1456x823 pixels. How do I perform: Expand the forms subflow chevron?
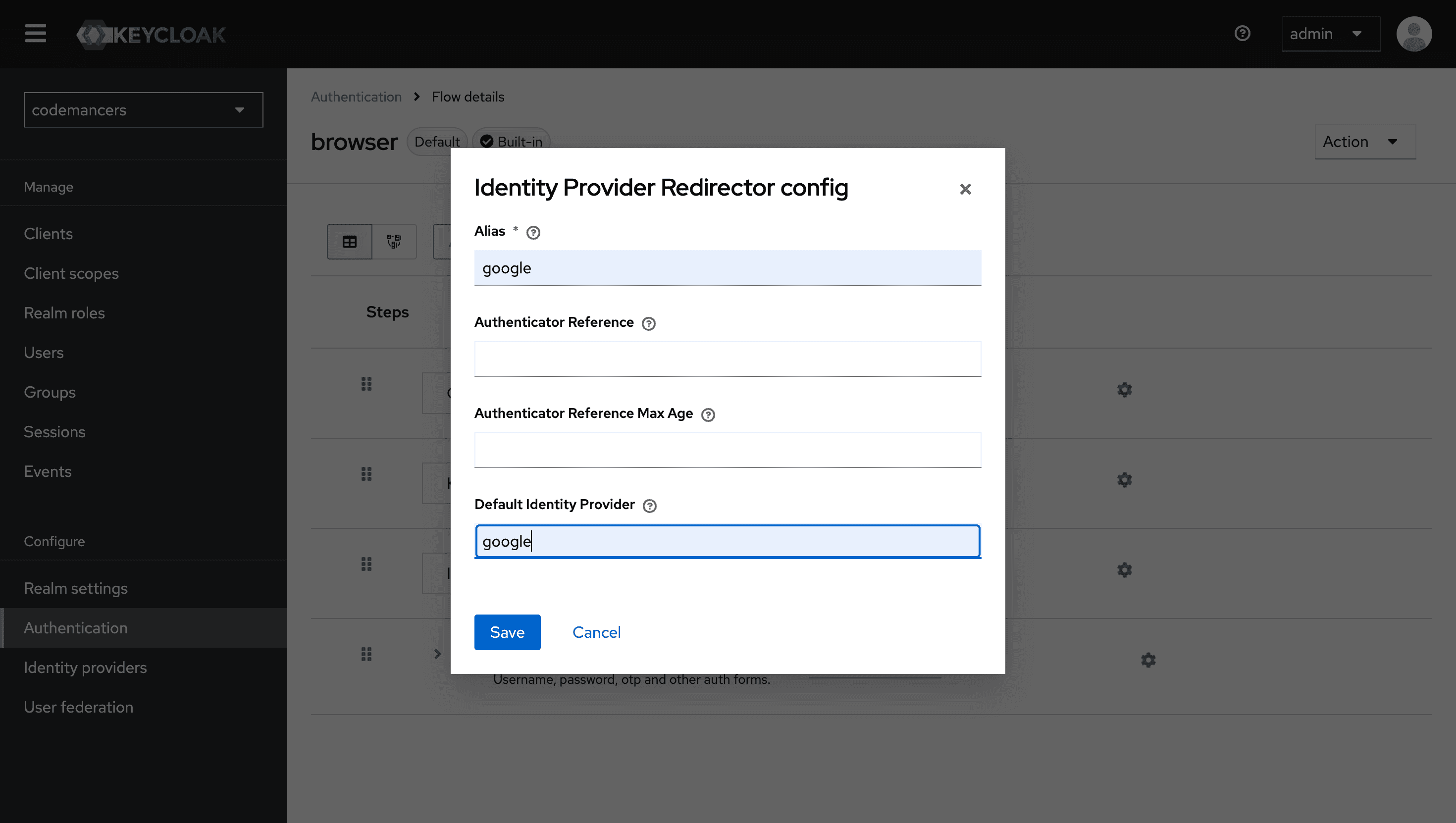437,654
